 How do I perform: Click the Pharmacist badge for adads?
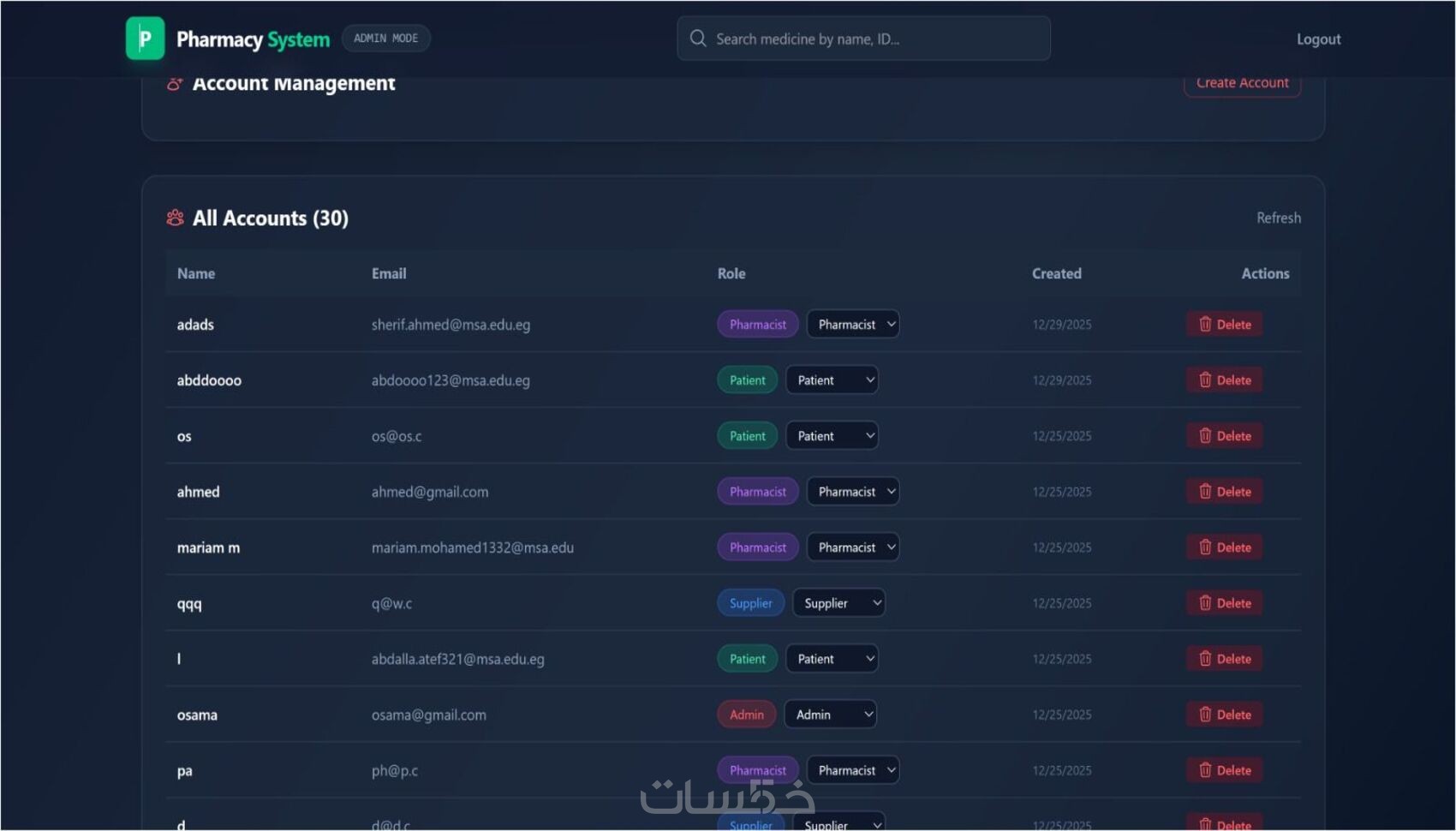758,324
